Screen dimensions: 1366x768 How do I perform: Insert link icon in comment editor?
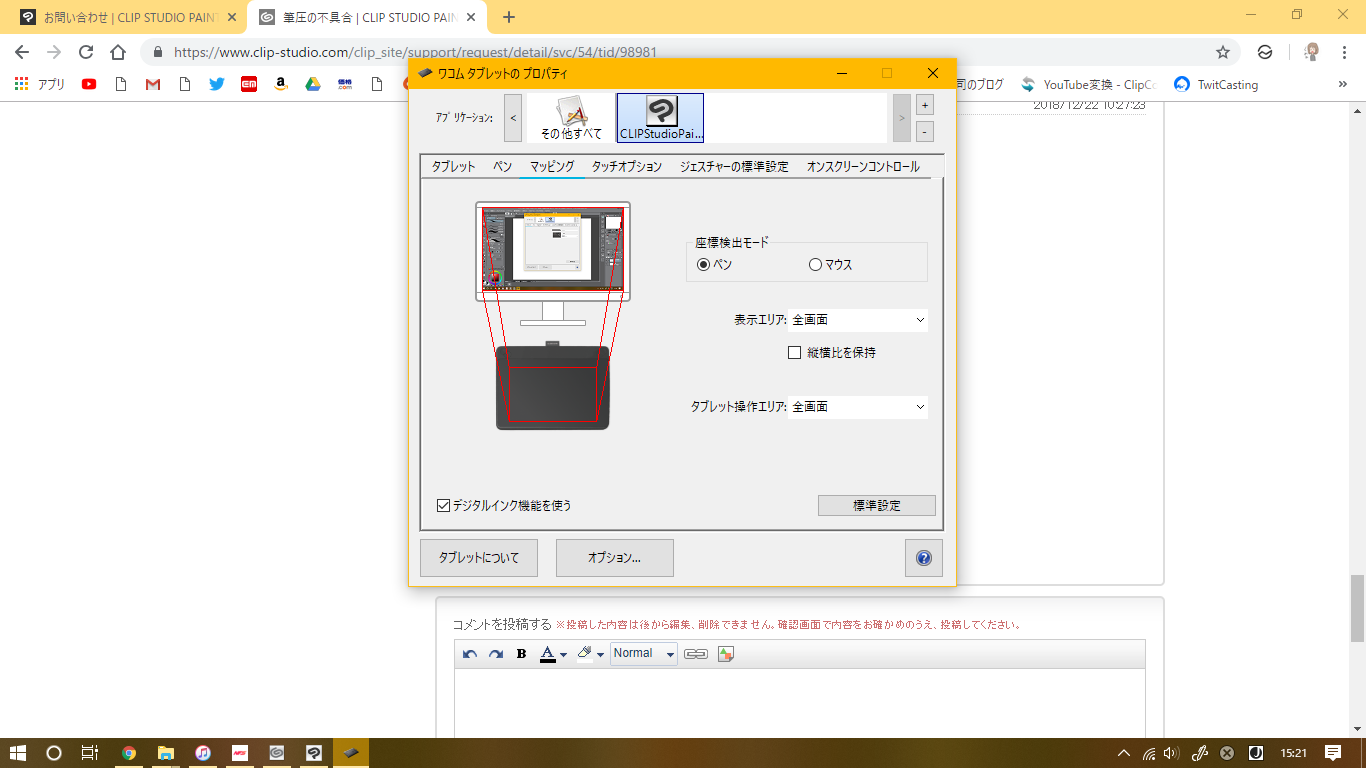pyautogui.click(x=696, y=654)
